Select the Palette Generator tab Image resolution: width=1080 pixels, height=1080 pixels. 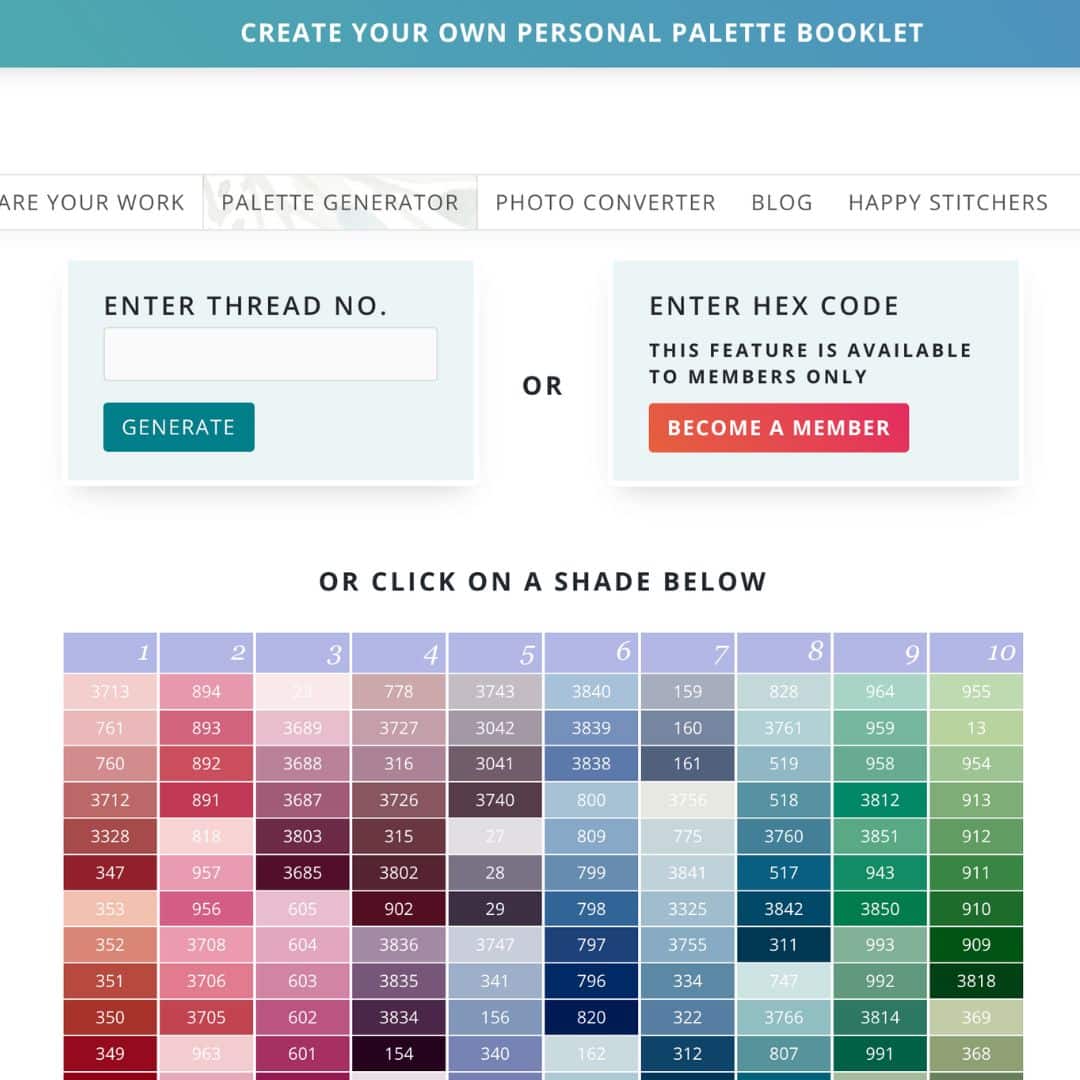340,202
